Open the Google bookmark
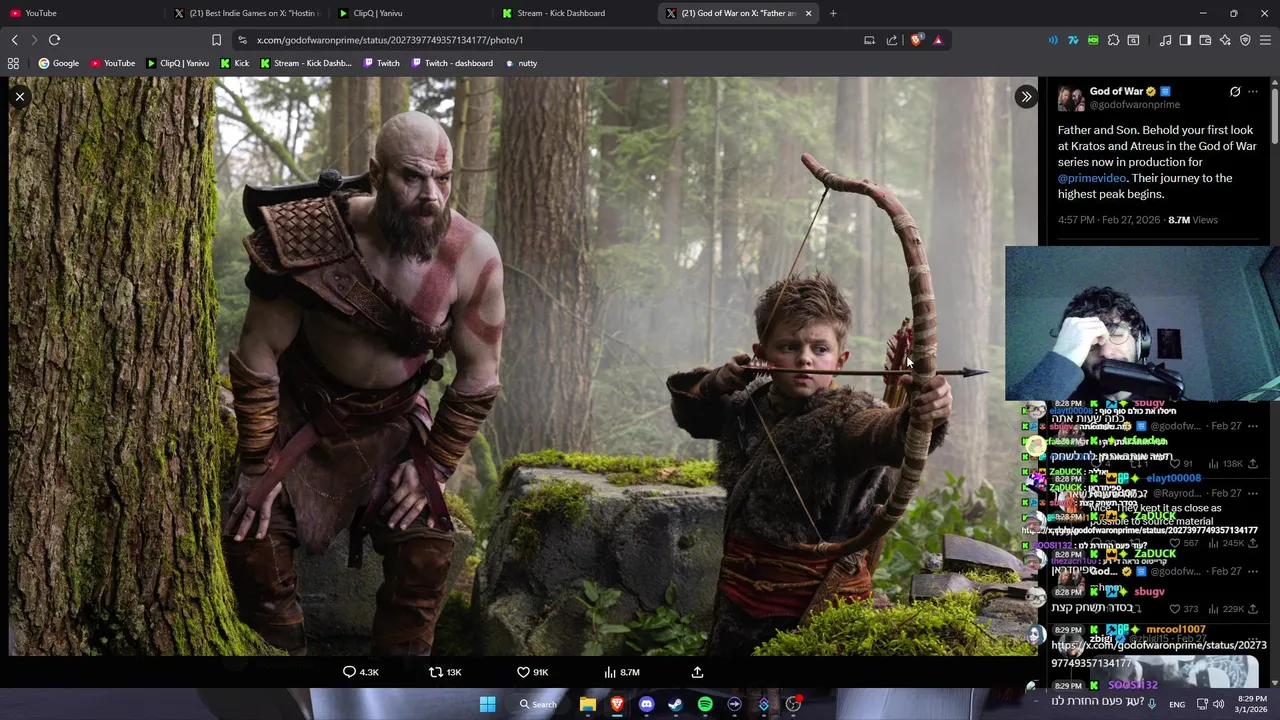Viewport: 1280px width, 720px height. tap(59, 63)
